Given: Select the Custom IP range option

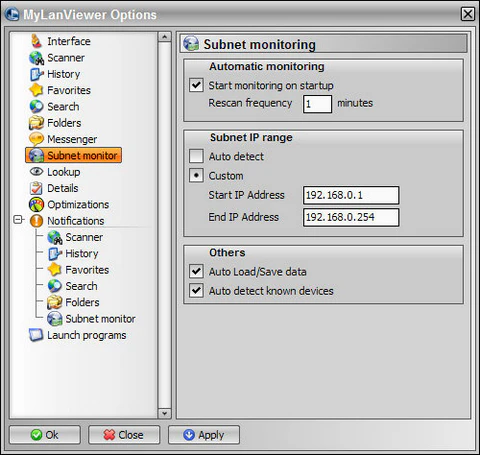Looking at the screenshot, I should point(196,175).
